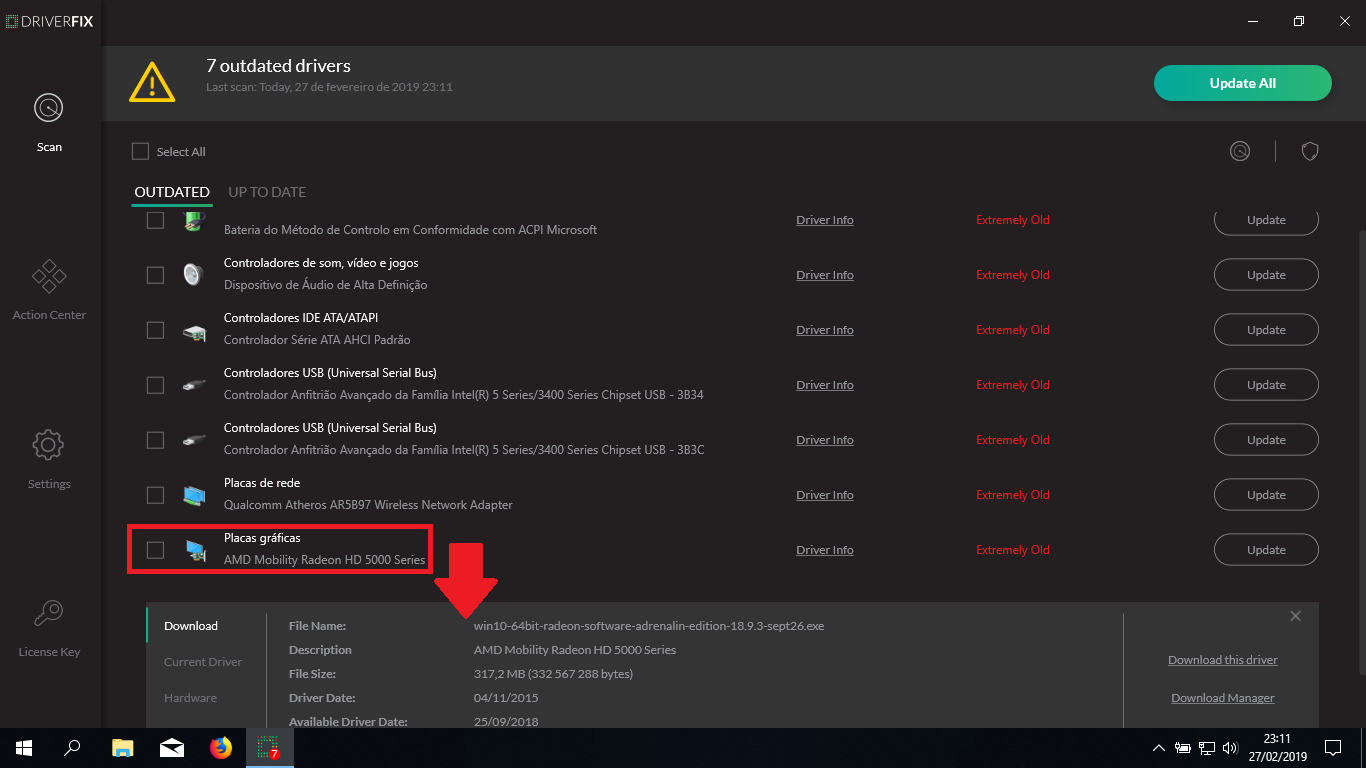Click the power icon in system tray
This screenshot has height=768, width=1366.
coord(1182,748)
